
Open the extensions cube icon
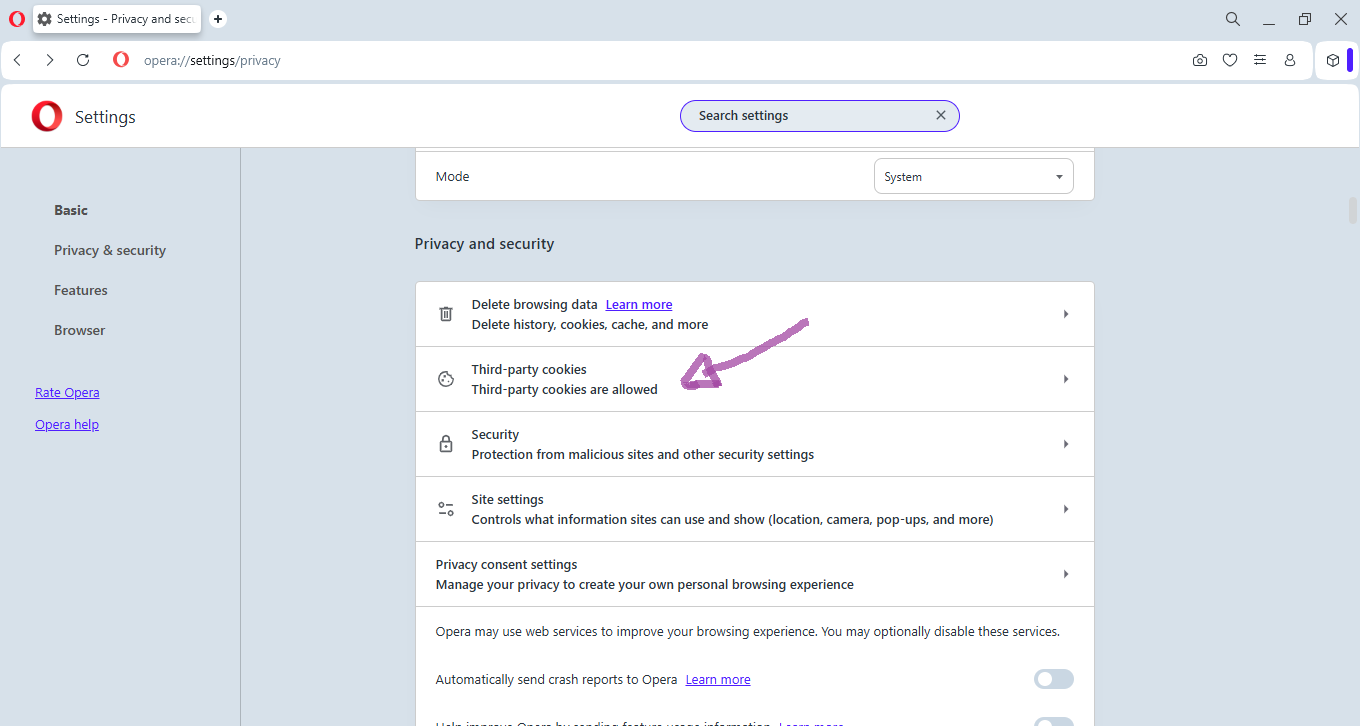[x=1332, y=60]
